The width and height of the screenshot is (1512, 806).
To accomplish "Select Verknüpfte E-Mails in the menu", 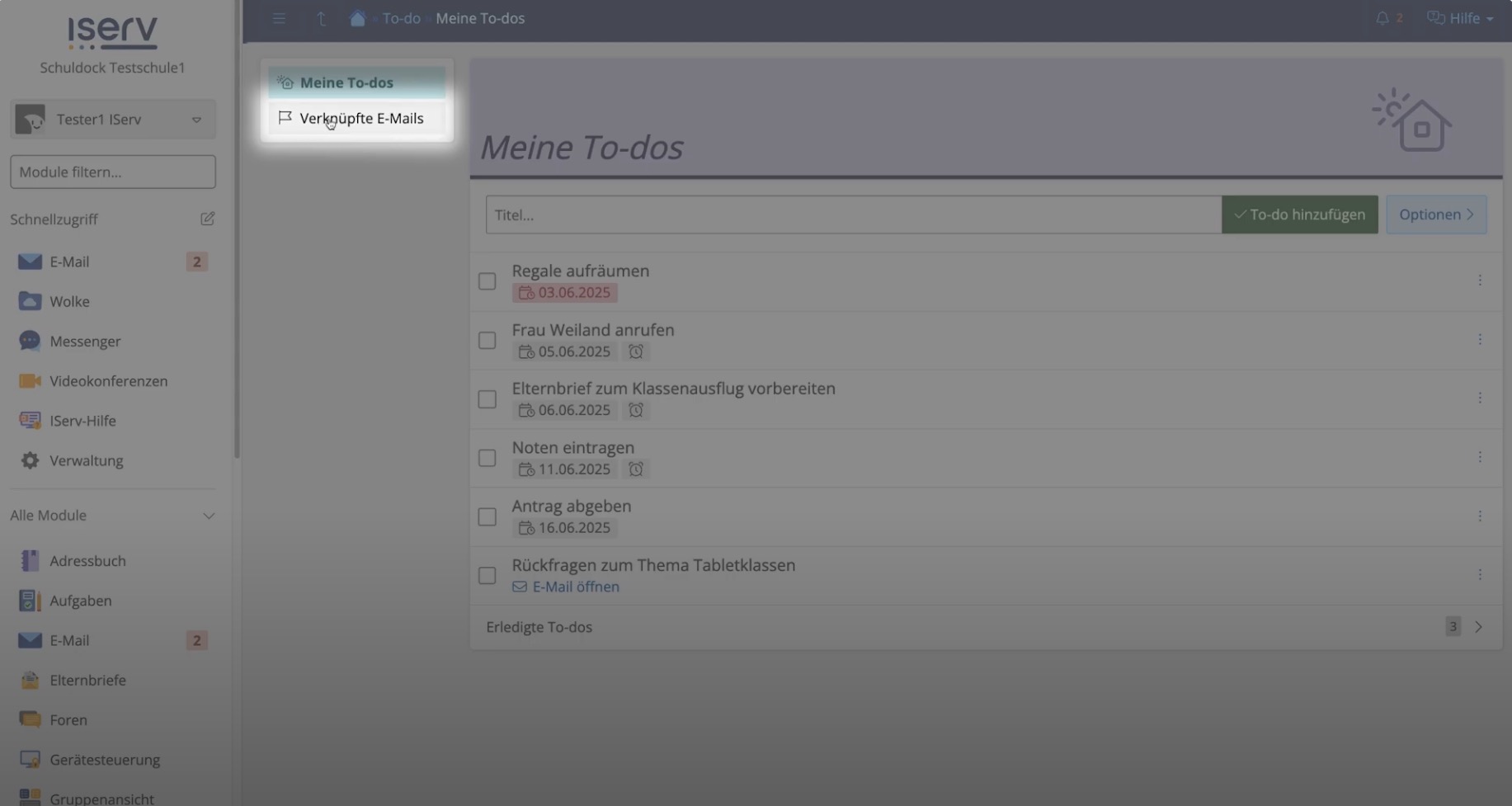I will [360, 118].
